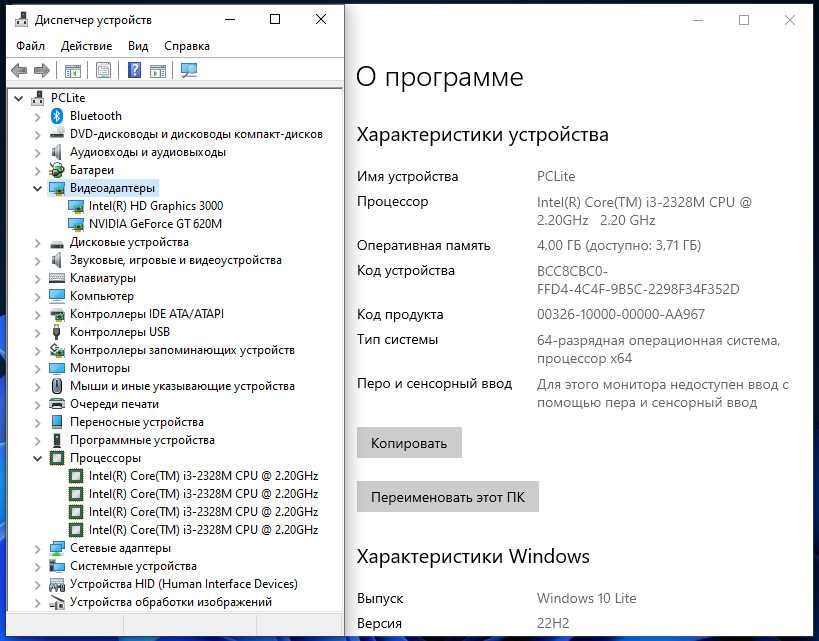Select the Мыши и иные указывающие устройства row

click(182, 386)
